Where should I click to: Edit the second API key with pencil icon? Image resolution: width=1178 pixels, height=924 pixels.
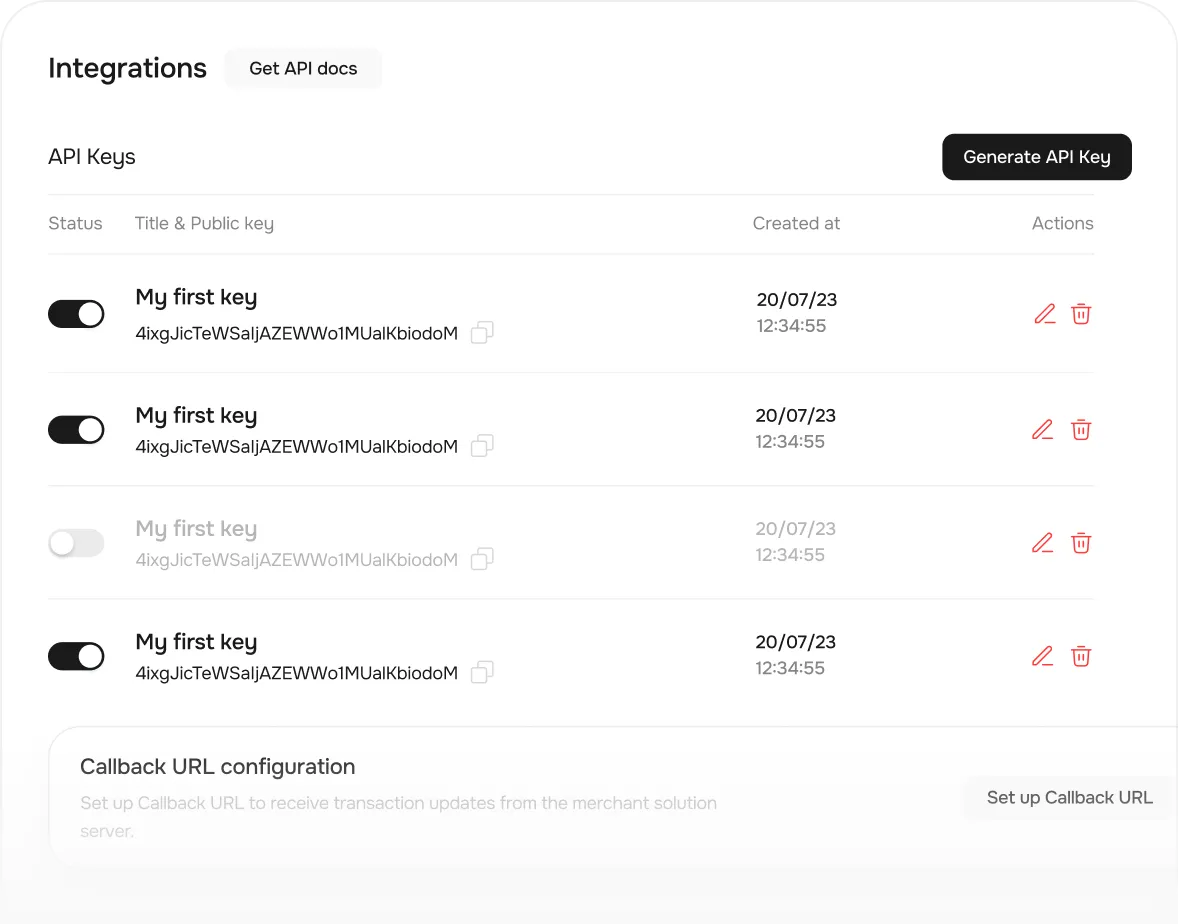pyautogui.click(x=1043, y=430)
